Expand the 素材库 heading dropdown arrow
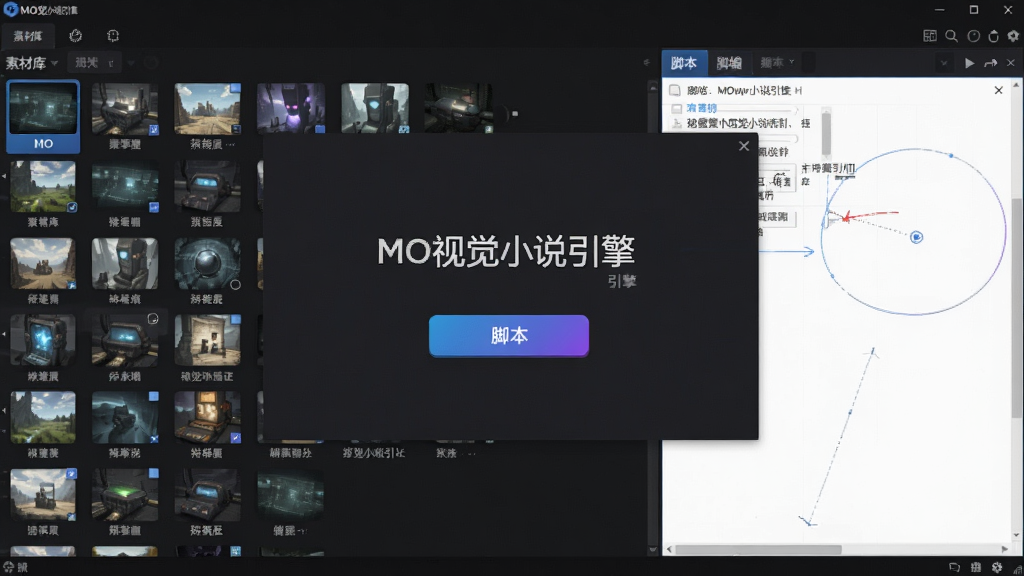 (54, 63)
